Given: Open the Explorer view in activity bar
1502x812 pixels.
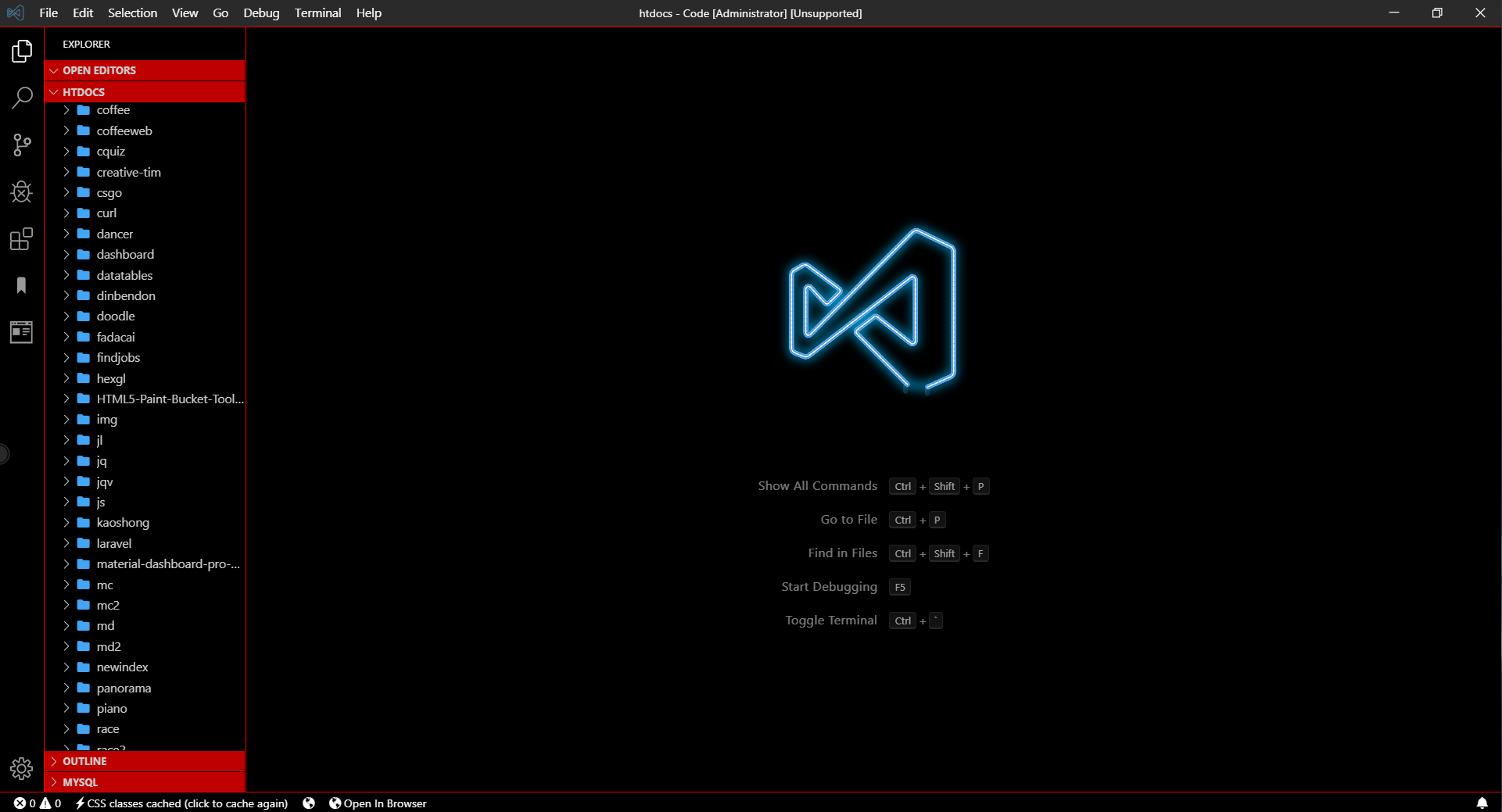Looking at the screenshot, I should pyautogui.click(x=22, y=52).
